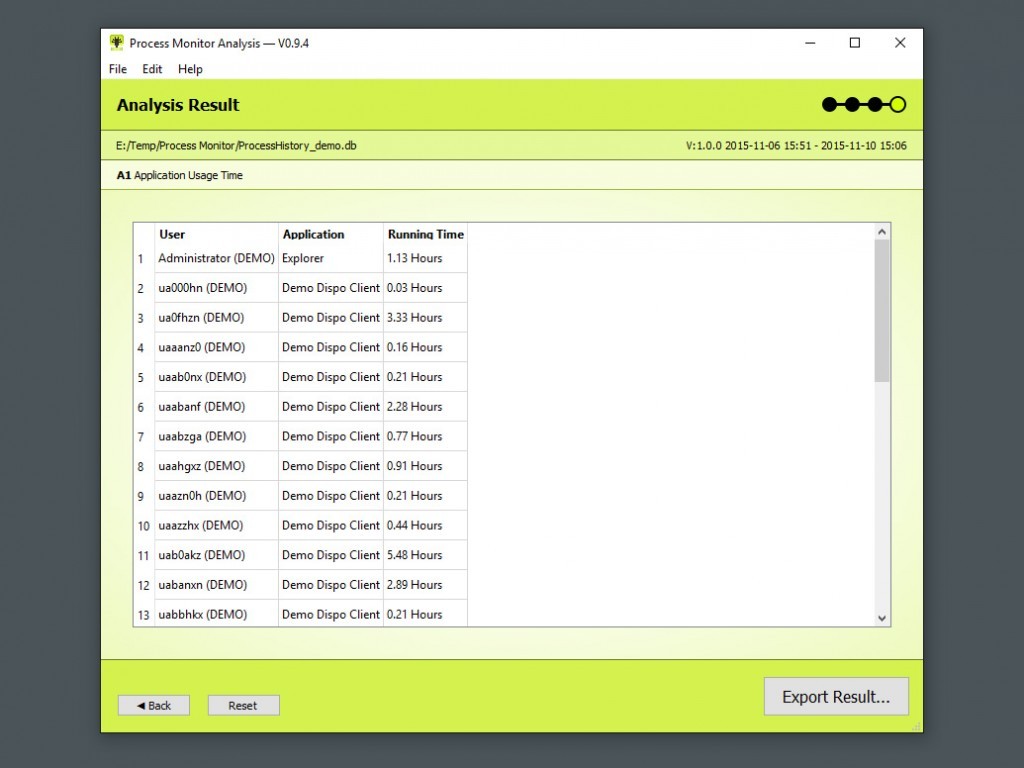Open the Help menu
This screenshot has height=768, width=1024.
[190, 69]
